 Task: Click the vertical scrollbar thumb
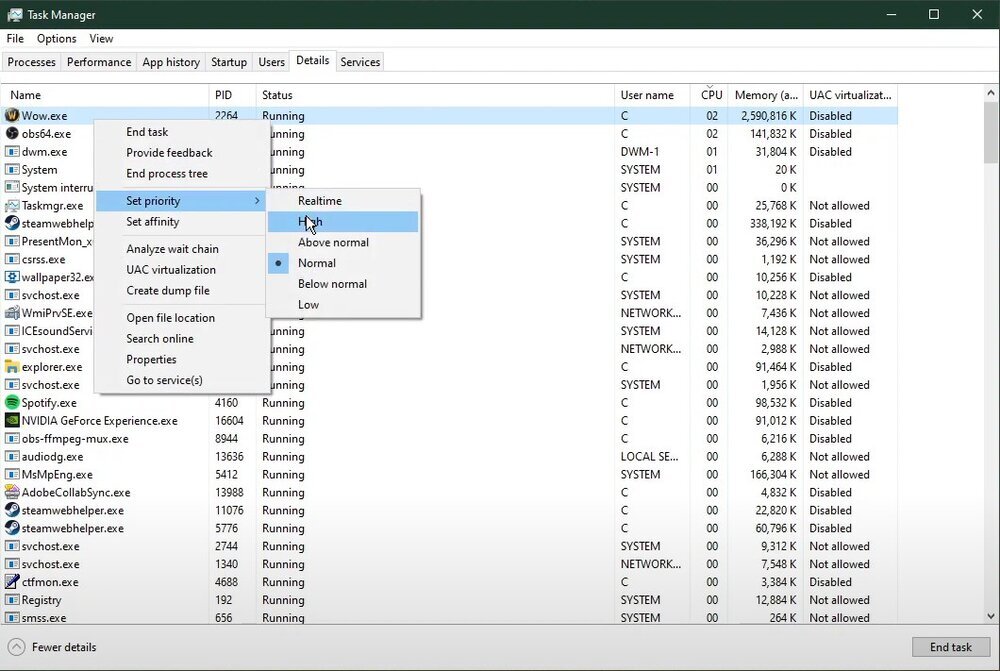click(x=991, y=135)
